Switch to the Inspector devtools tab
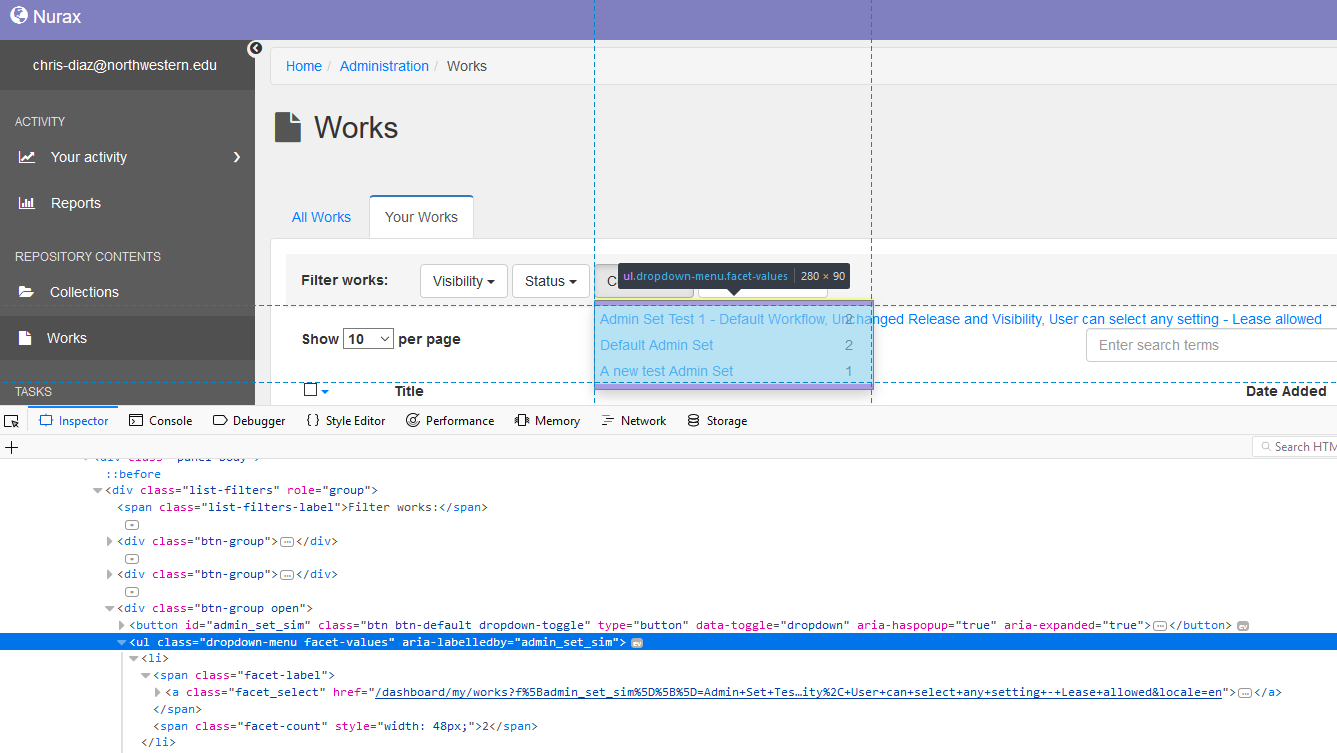This screenshot has width=1337, height=753. (74, 421)
